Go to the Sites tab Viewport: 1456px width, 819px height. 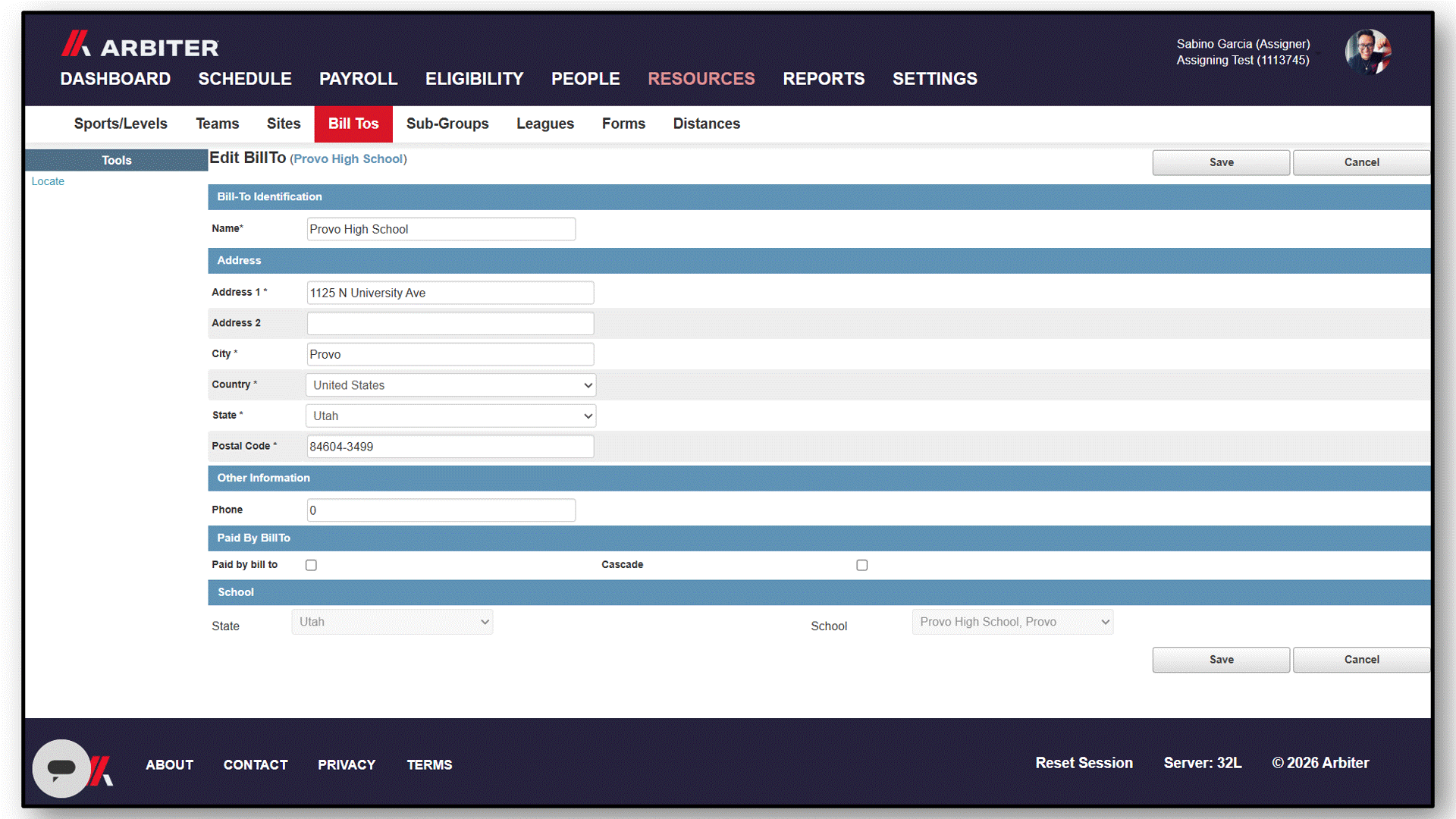pyautogui.click(x=284, y=124)
